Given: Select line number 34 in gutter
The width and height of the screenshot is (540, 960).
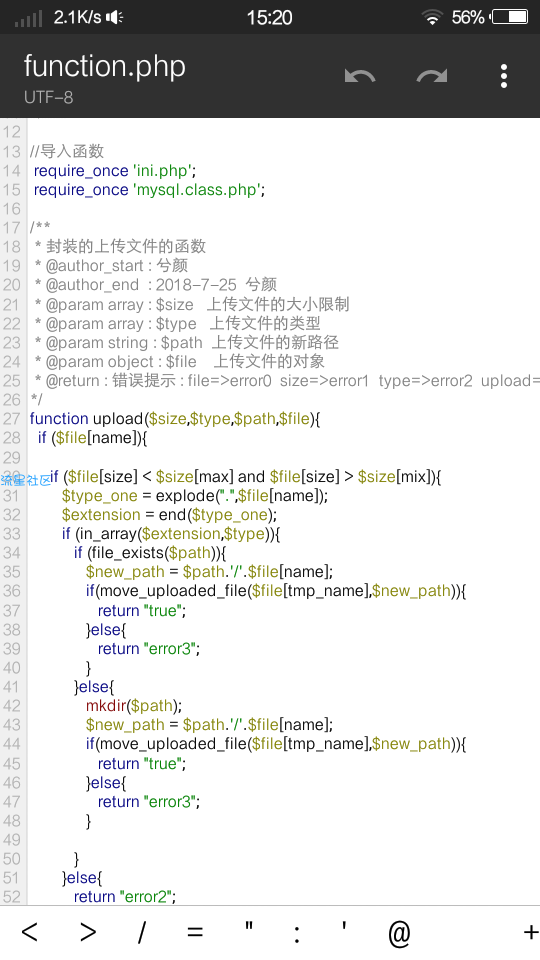Looking at the screenshot, I should pos(12,553).
